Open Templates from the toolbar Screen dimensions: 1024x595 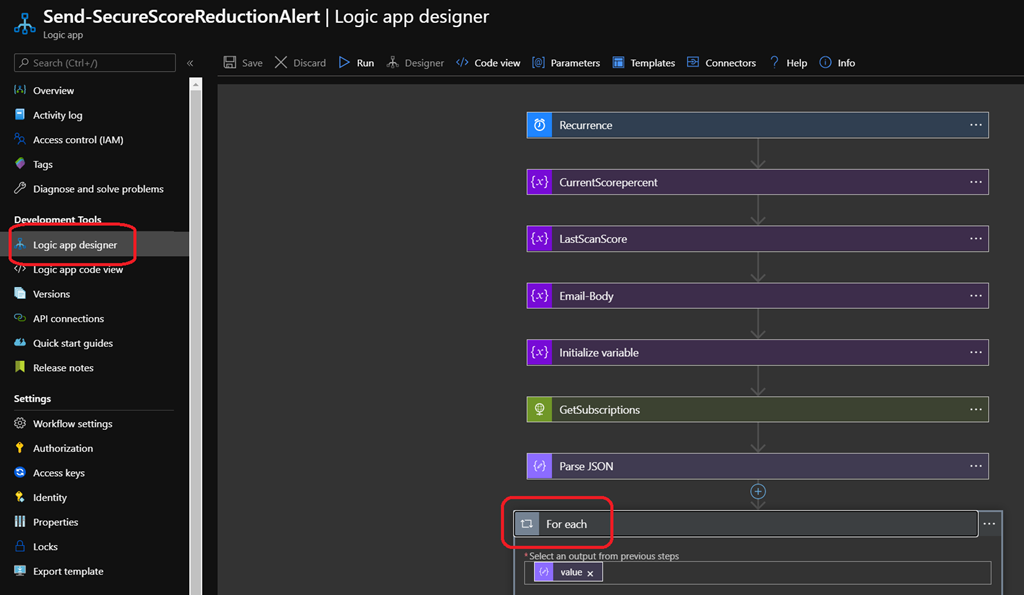(643, 63)
